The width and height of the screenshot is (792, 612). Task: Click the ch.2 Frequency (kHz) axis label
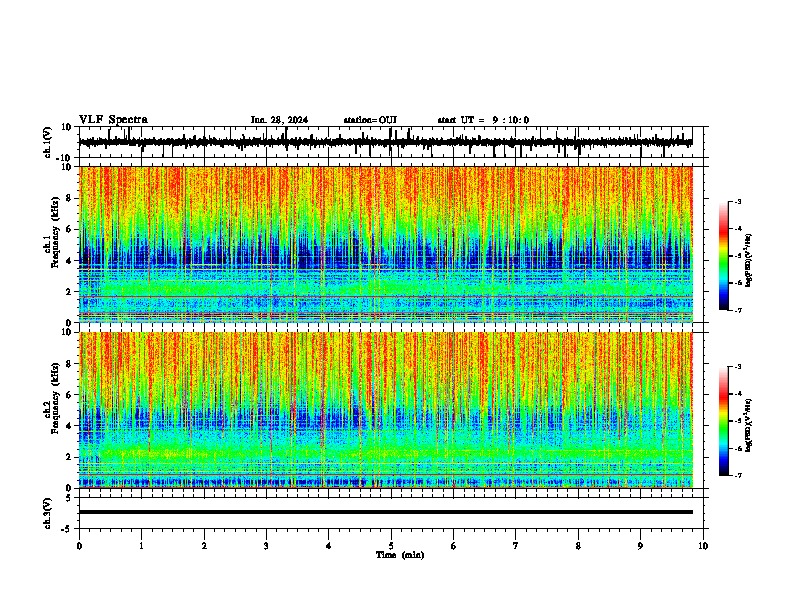[x=53, y=398]
